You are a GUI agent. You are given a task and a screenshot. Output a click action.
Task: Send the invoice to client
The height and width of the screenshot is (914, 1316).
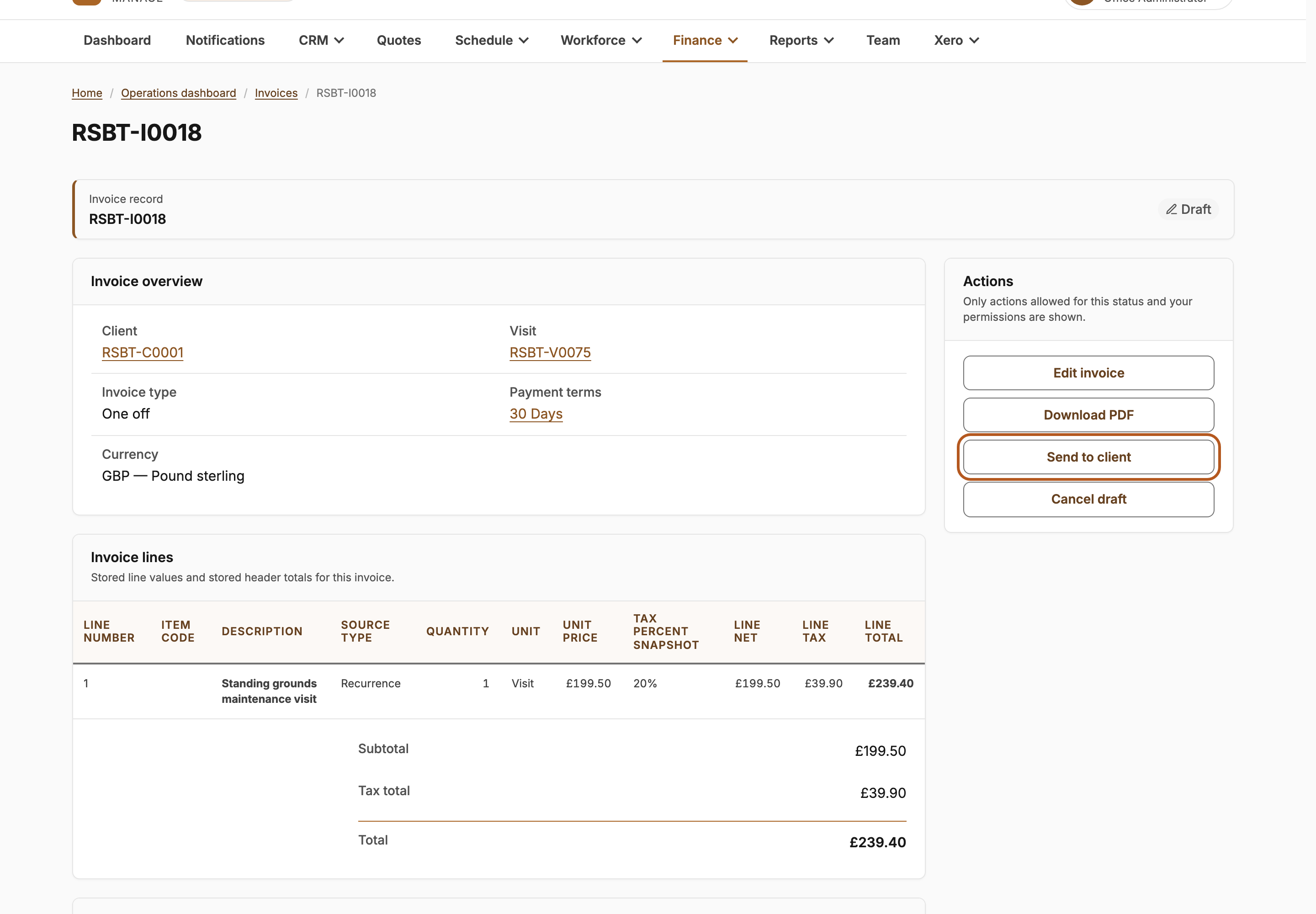coord(1088,457)
